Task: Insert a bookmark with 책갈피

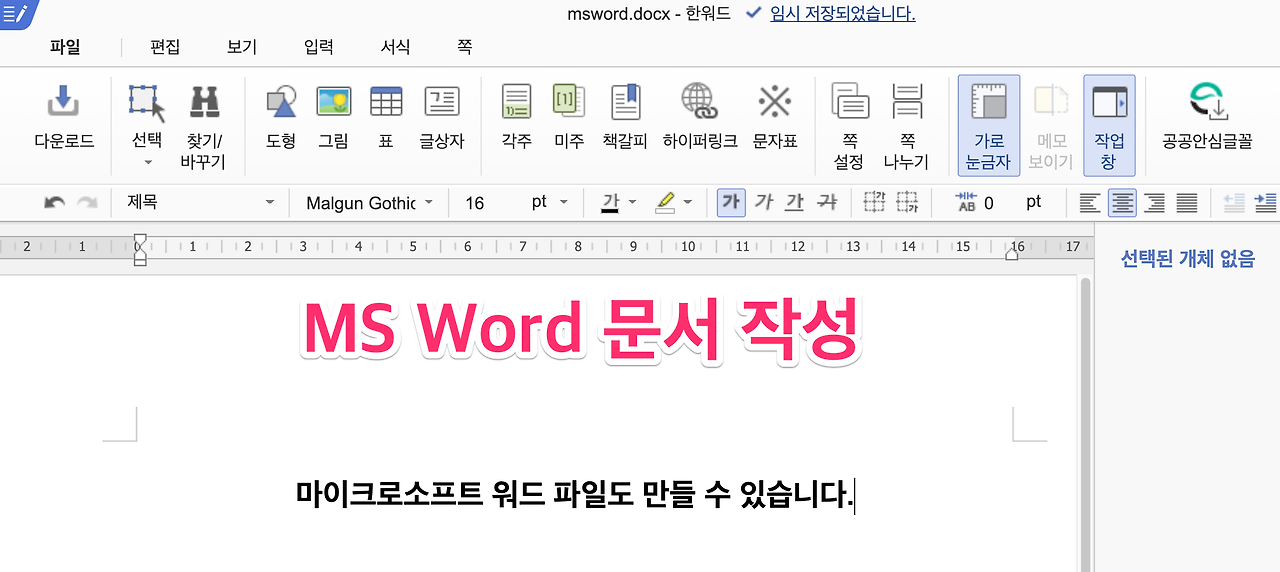Action: [626, 117]
